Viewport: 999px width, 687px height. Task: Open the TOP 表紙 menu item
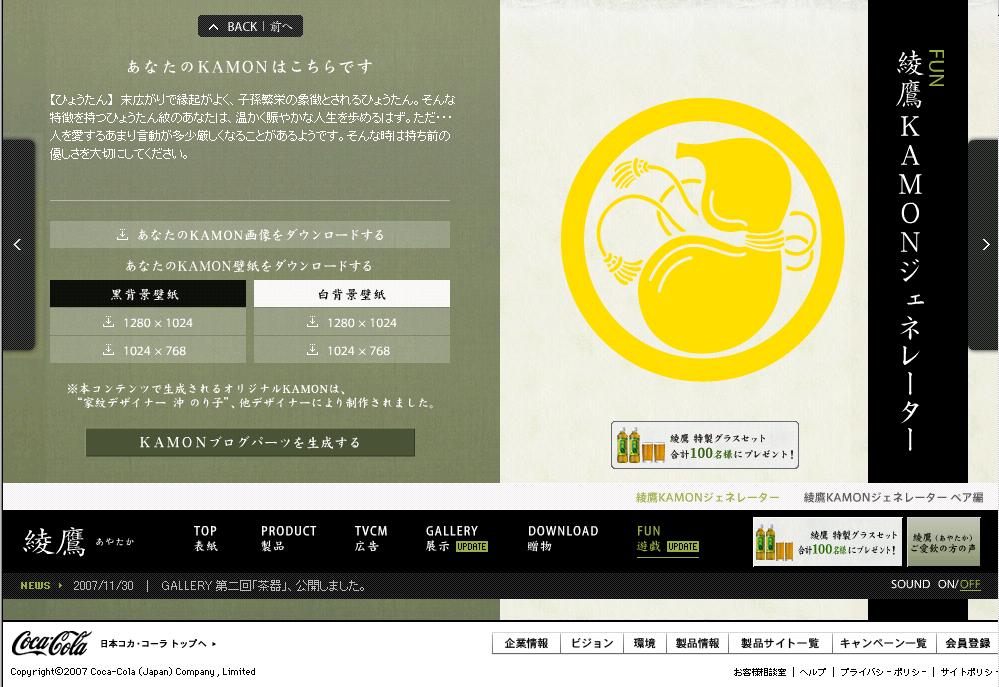click(x=205, y=539)
